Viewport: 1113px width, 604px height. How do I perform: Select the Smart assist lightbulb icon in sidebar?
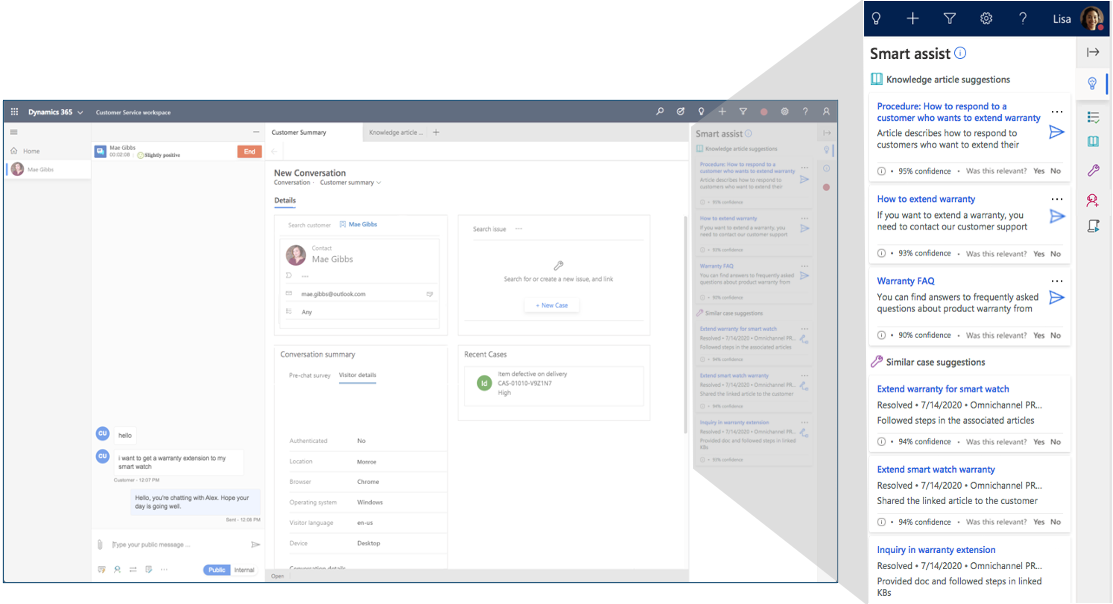coord(1093,85)
